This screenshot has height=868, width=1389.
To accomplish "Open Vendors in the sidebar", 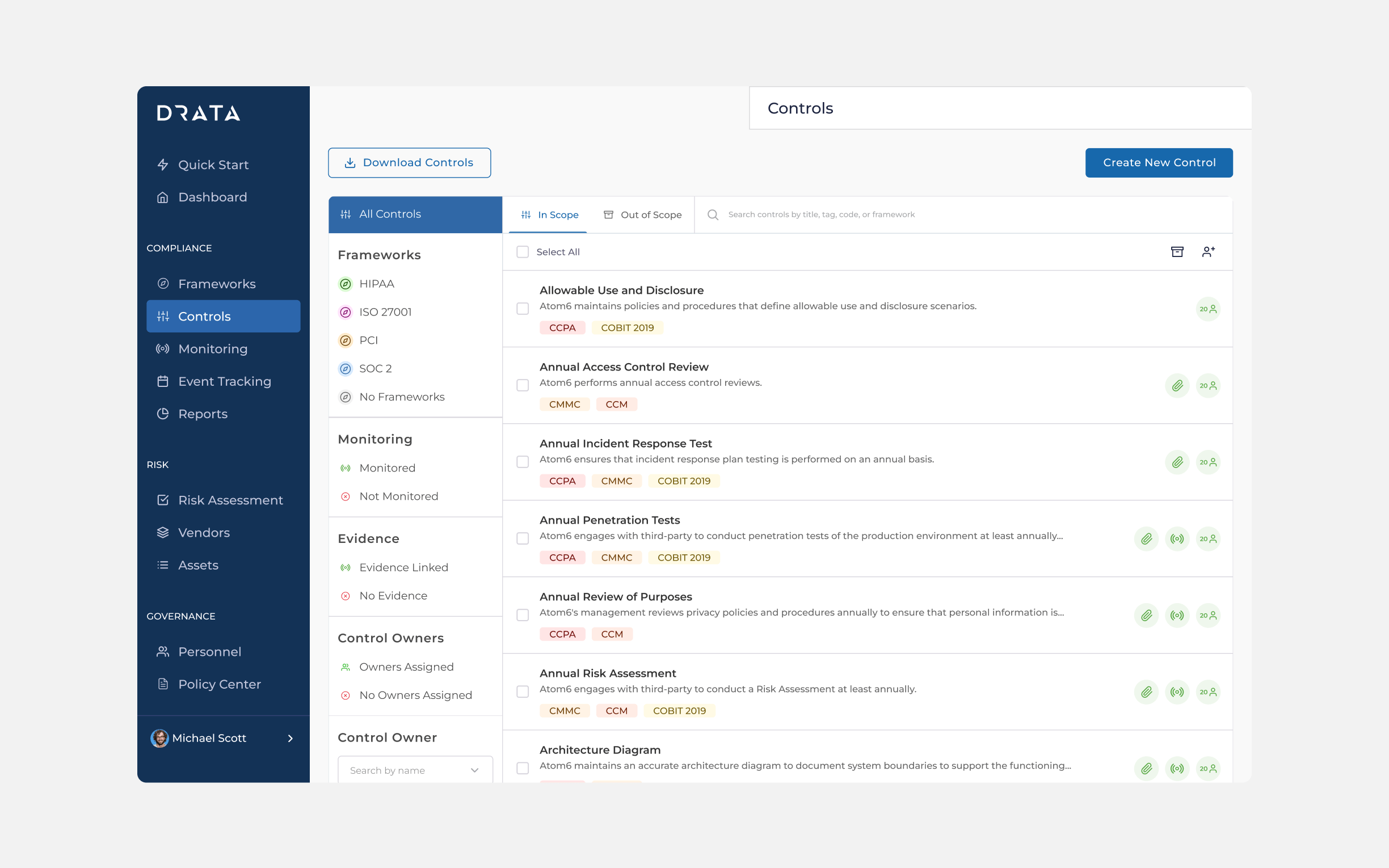I will coord(224,533).
